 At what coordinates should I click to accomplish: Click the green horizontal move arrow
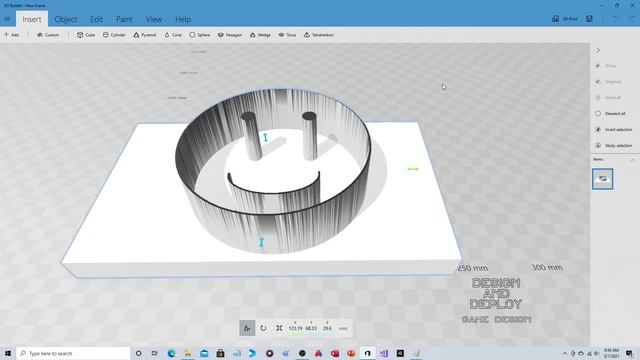pos(413,169)
